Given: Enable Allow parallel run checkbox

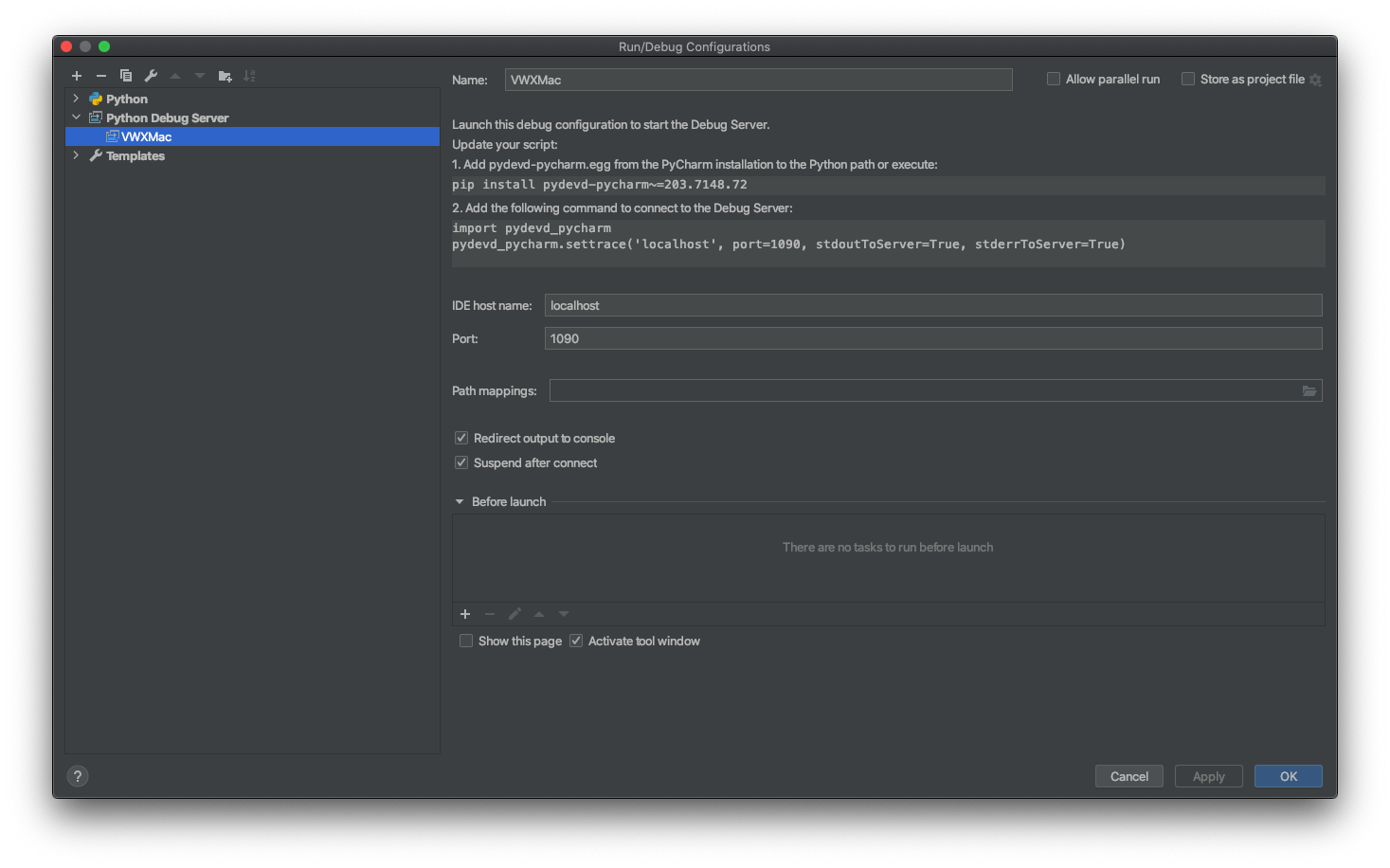Looking at the screenshot, I should 1054,80.
